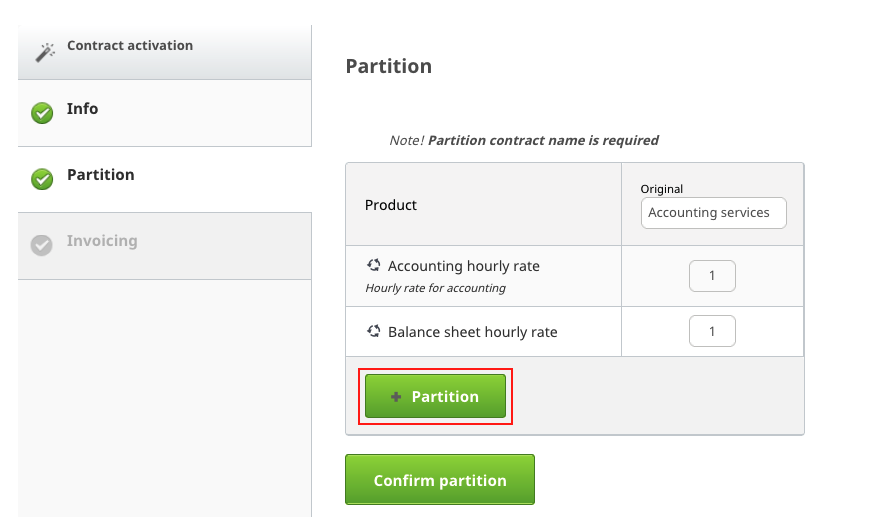This screenshot has height=517, width=889.
Task: Click the Product column header
Action: [x=391, y=205]
